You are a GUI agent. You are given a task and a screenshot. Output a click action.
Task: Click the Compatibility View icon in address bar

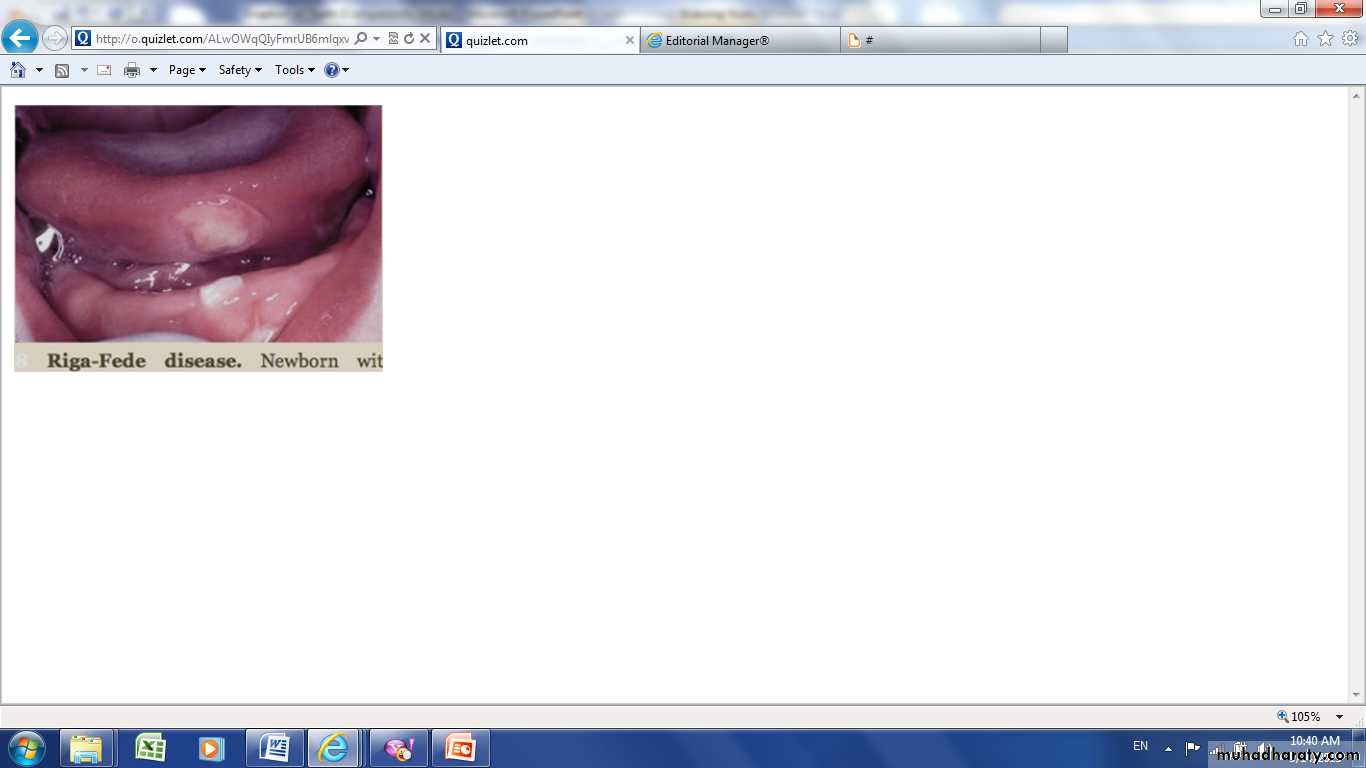[393, 39]
